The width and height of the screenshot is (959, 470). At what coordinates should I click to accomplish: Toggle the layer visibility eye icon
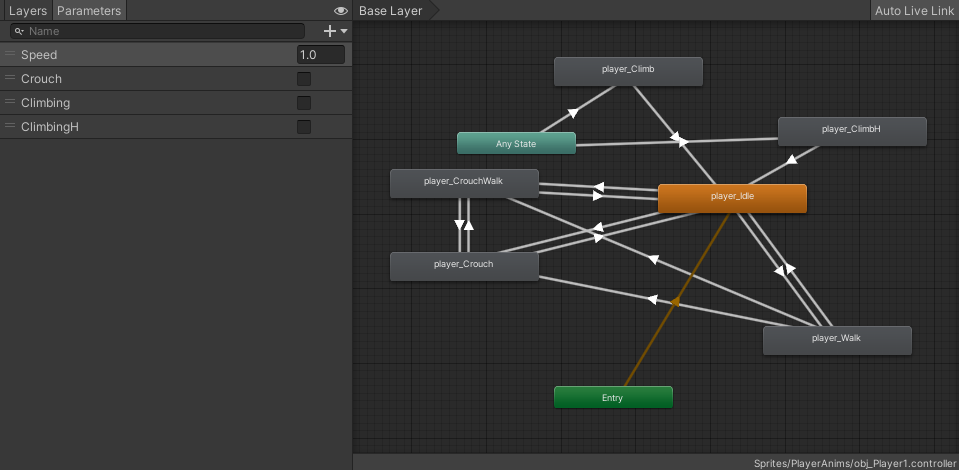tap(341, 11)
